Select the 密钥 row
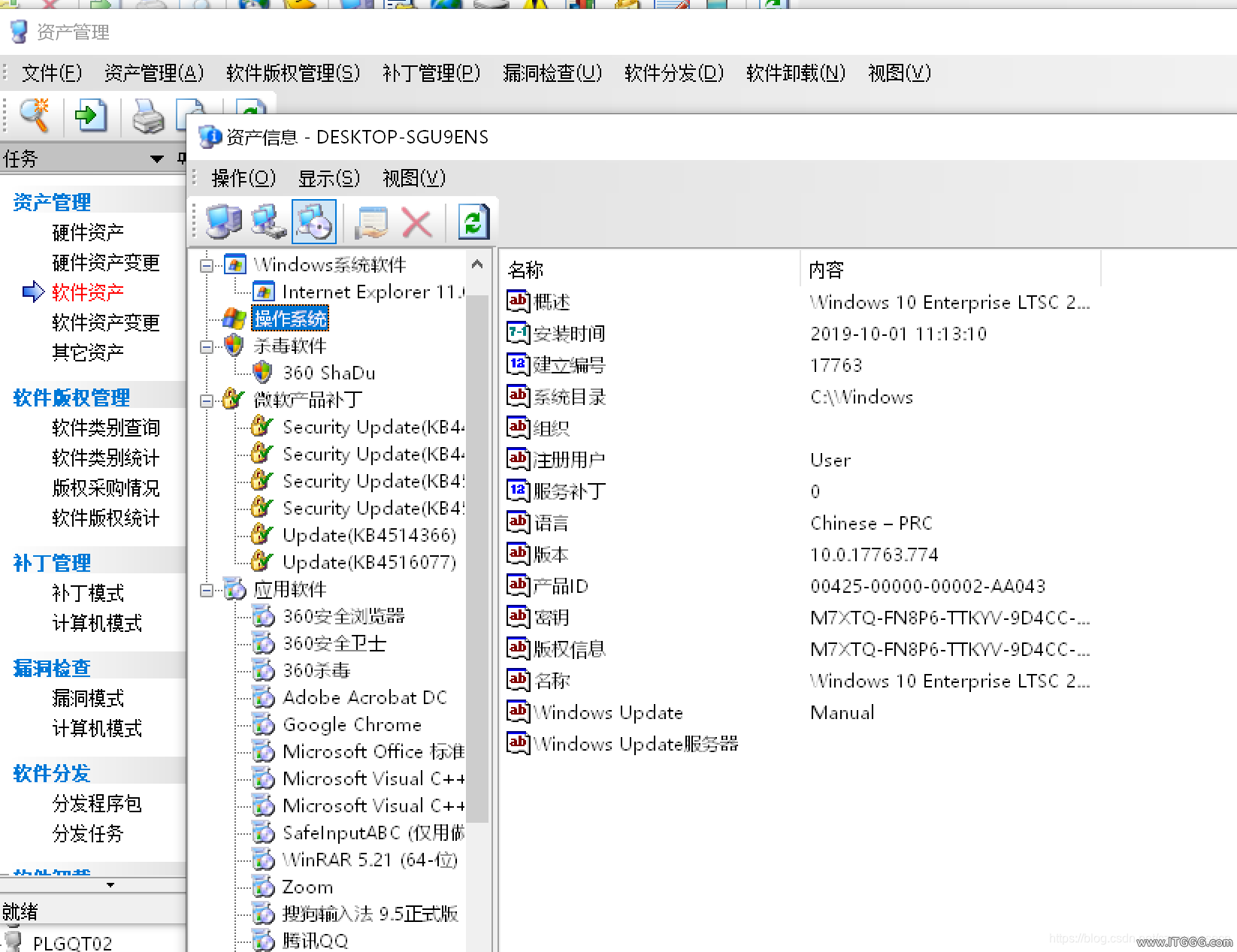Screen dimensions: 1237x952 800,618
